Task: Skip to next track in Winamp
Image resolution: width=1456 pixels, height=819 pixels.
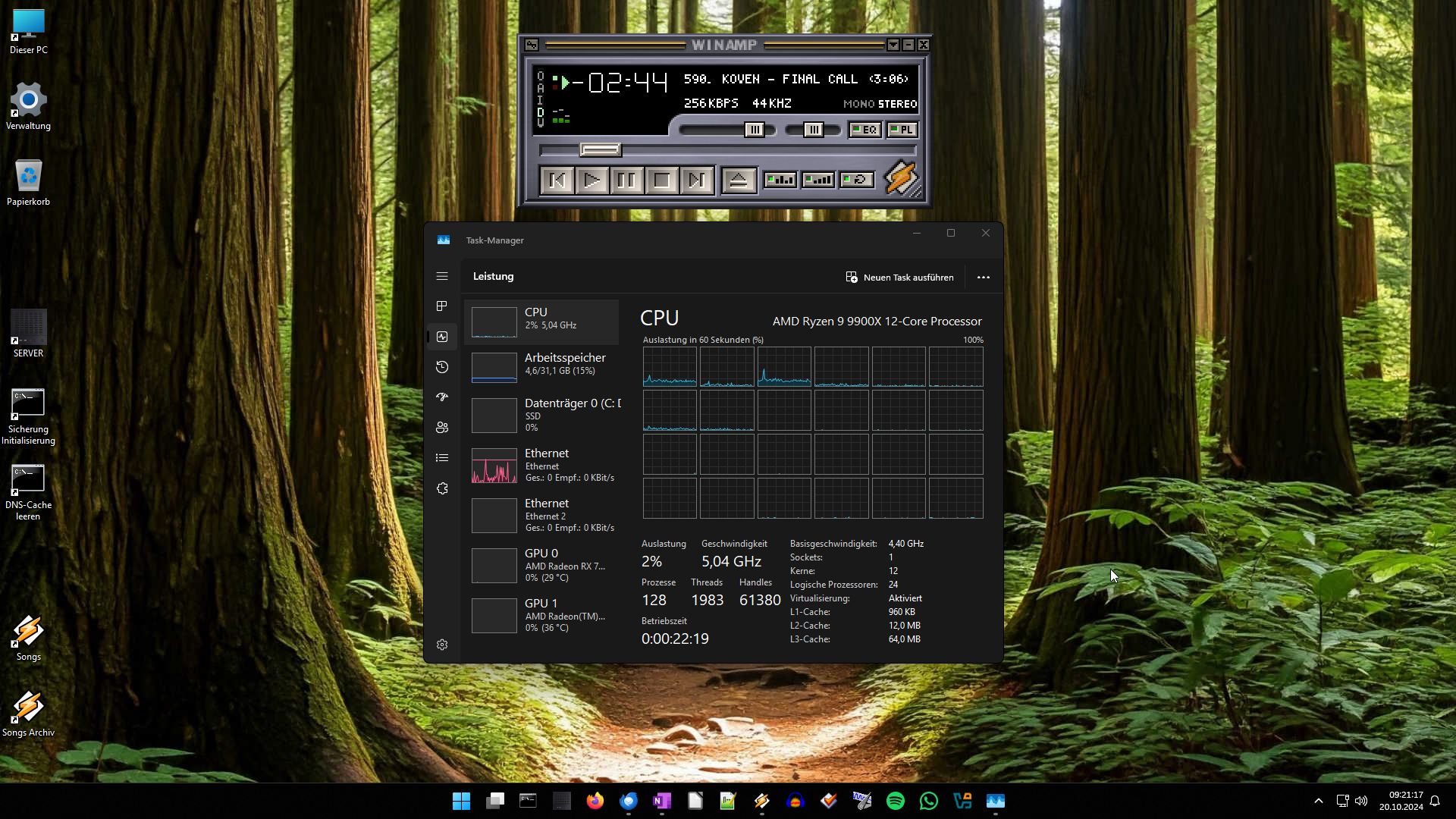Action: (x=696, y=180)
